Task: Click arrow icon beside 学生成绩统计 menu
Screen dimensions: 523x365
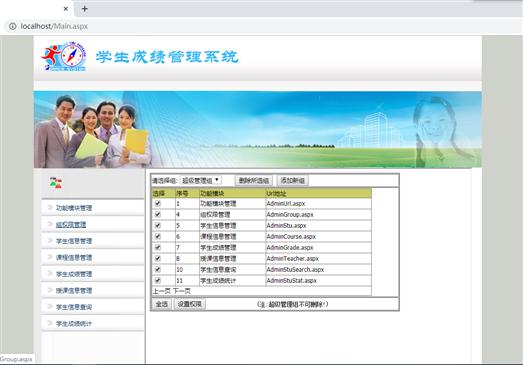Action: 50,323
